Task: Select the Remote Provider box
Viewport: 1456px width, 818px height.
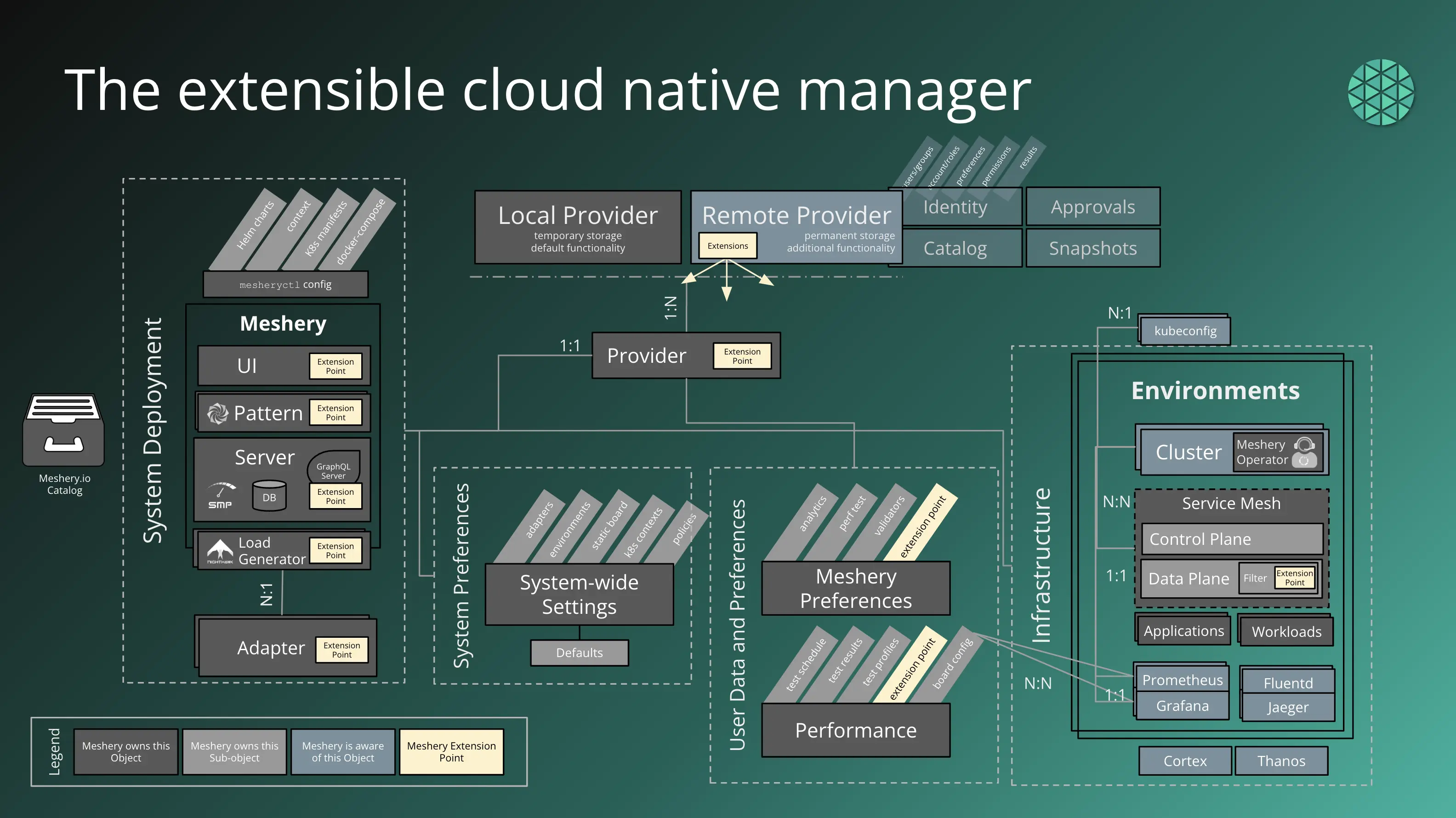Action: click(796, 217)
